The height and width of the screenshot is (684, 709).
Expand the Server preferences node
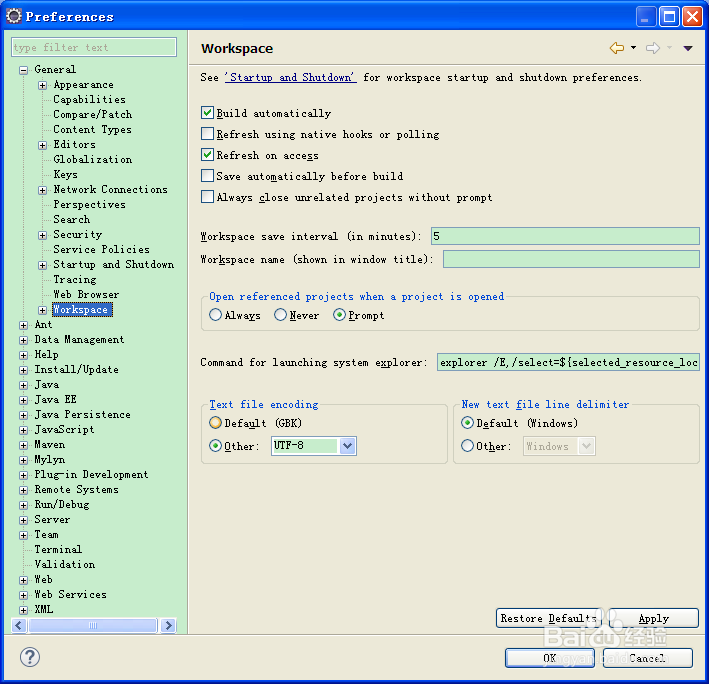coord(24,520)
